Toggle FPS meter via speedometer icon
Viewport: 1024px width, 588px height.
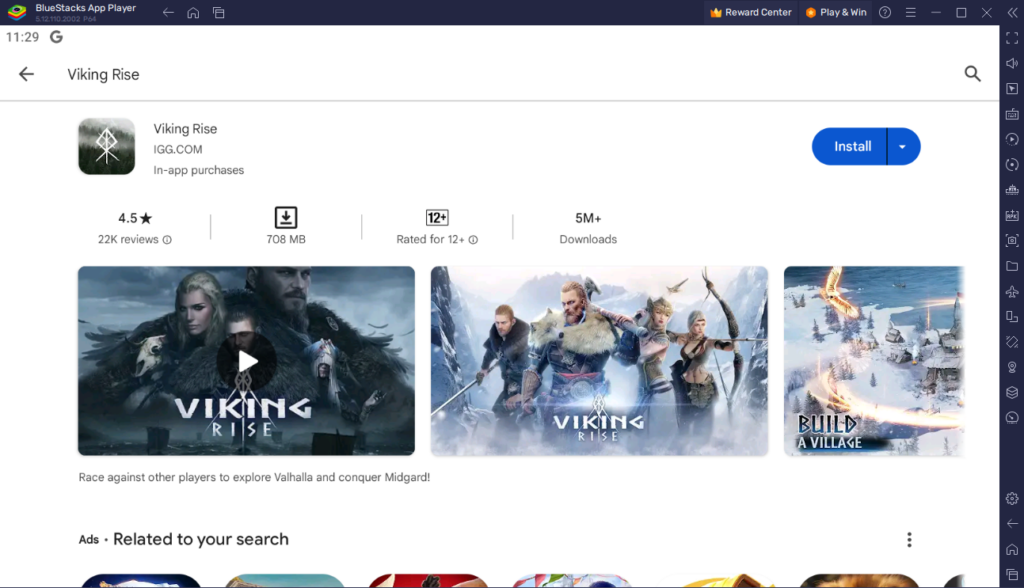[1011, 417]
